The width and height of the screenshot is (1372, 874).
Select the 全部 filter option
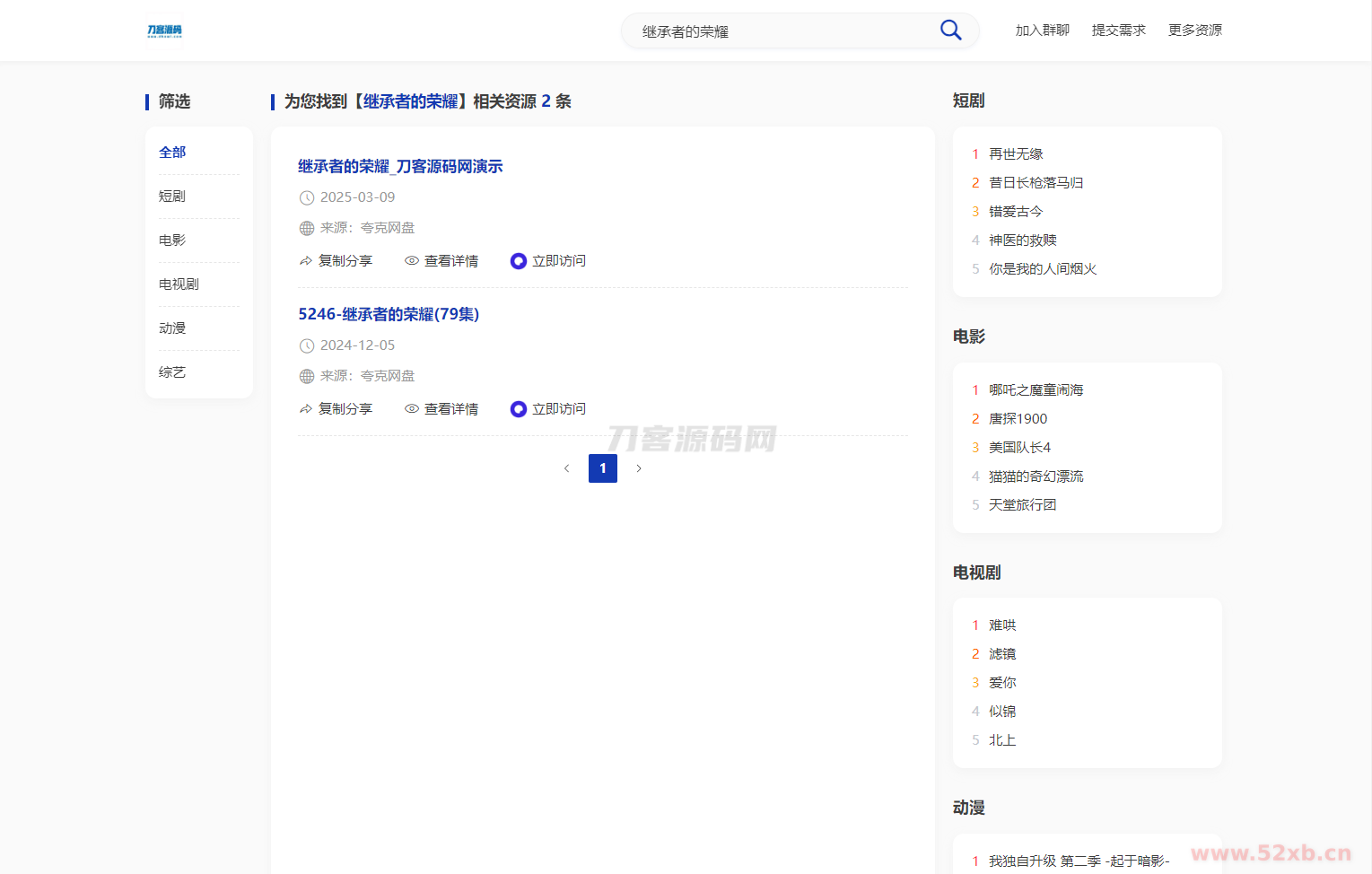172,153
